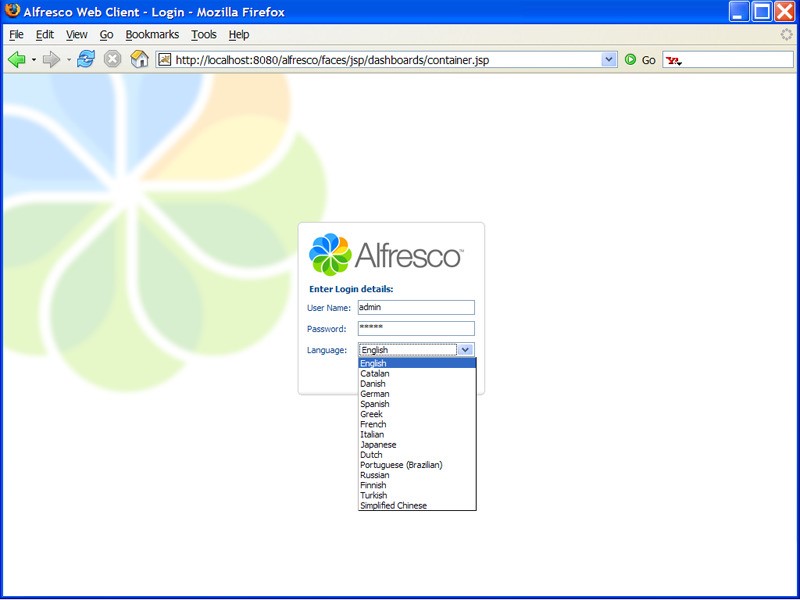This screenshot has height=600, width=800.
Task: Select Japanese from the language list
Action: (x=378, y=444)
